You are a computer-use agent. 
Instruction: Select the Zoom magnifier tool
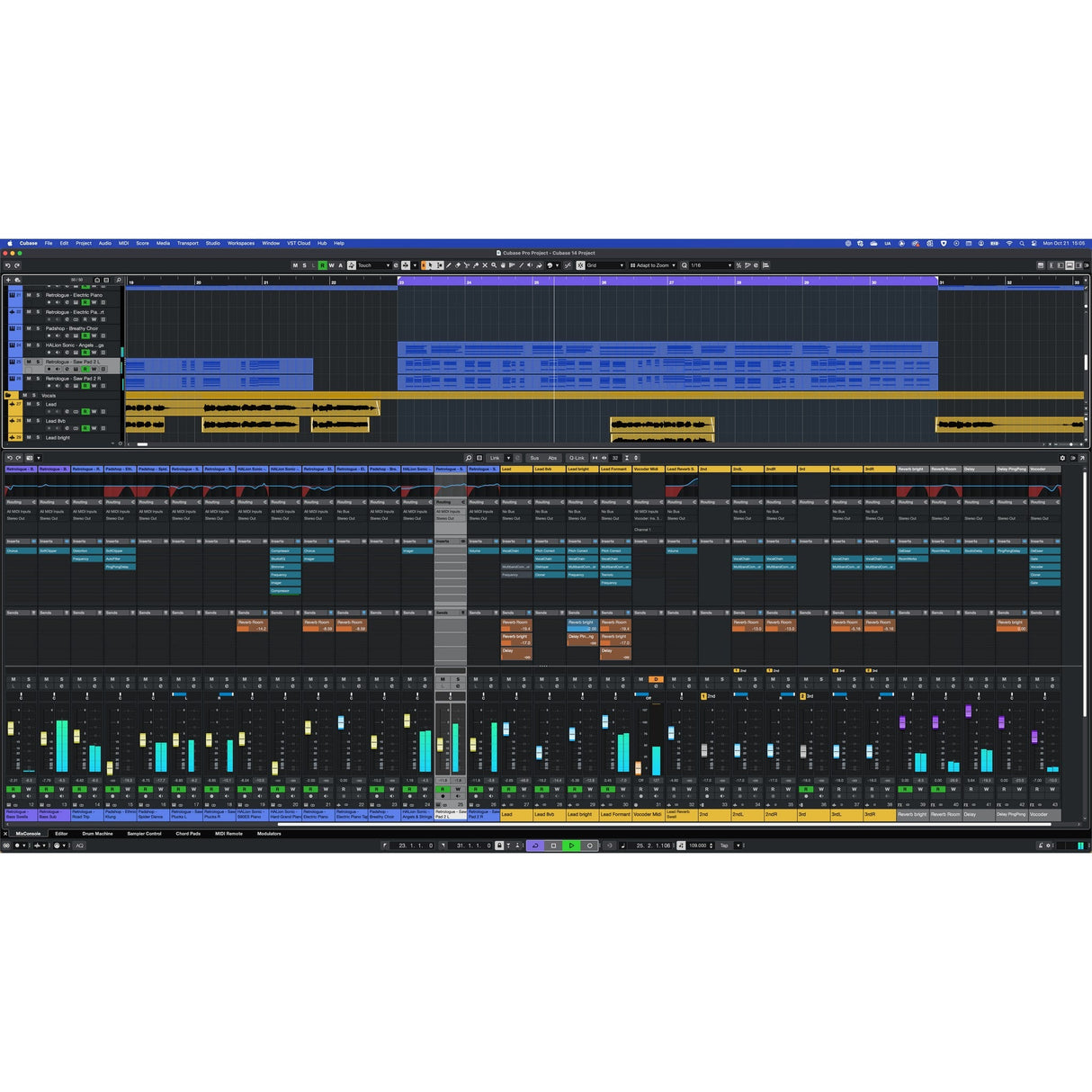[x=494, y=265]
